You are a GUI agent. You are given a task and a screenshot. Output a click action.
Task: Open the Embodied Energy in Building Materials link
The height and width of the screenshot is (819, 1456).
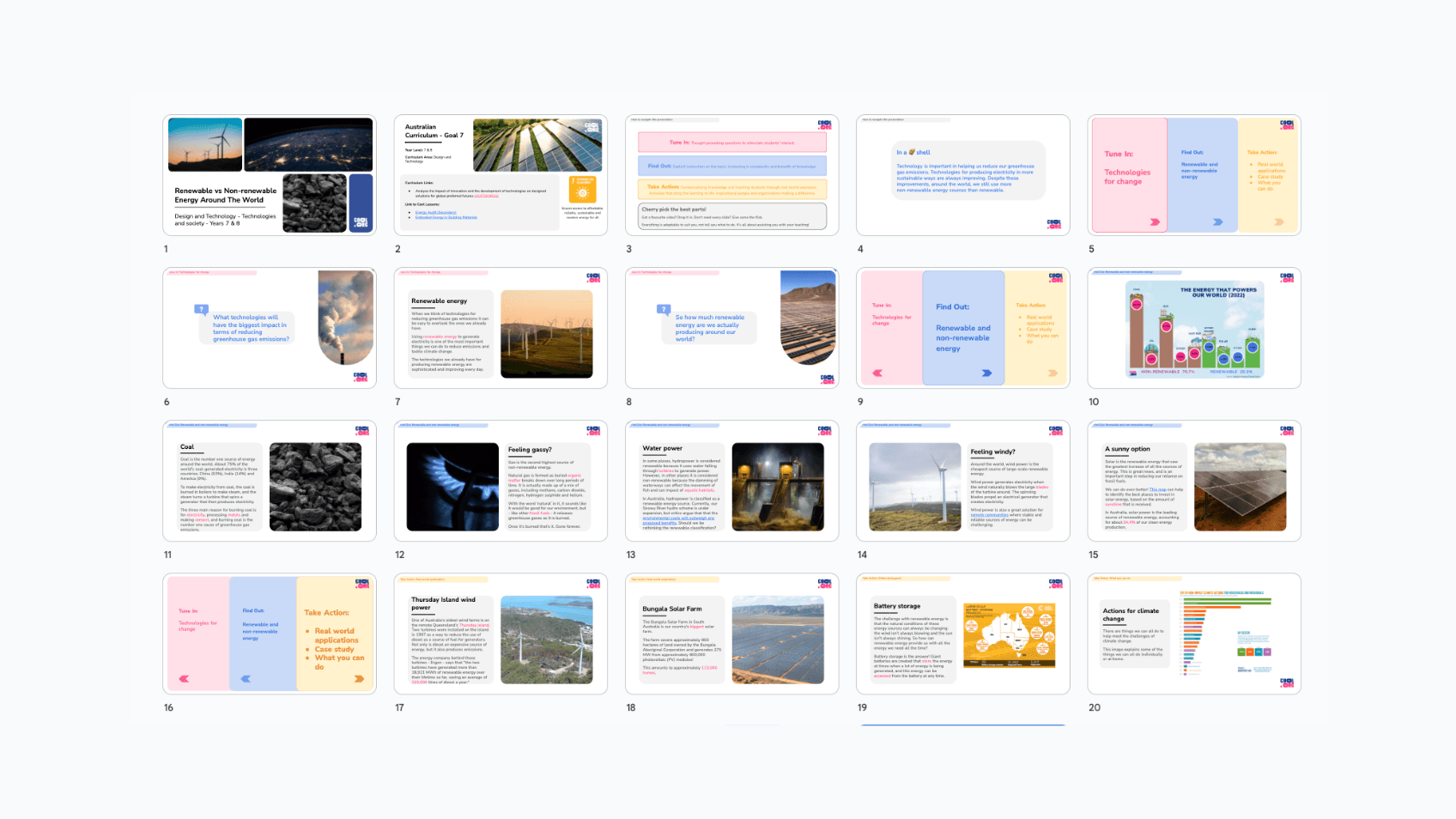tap(446, 217)
